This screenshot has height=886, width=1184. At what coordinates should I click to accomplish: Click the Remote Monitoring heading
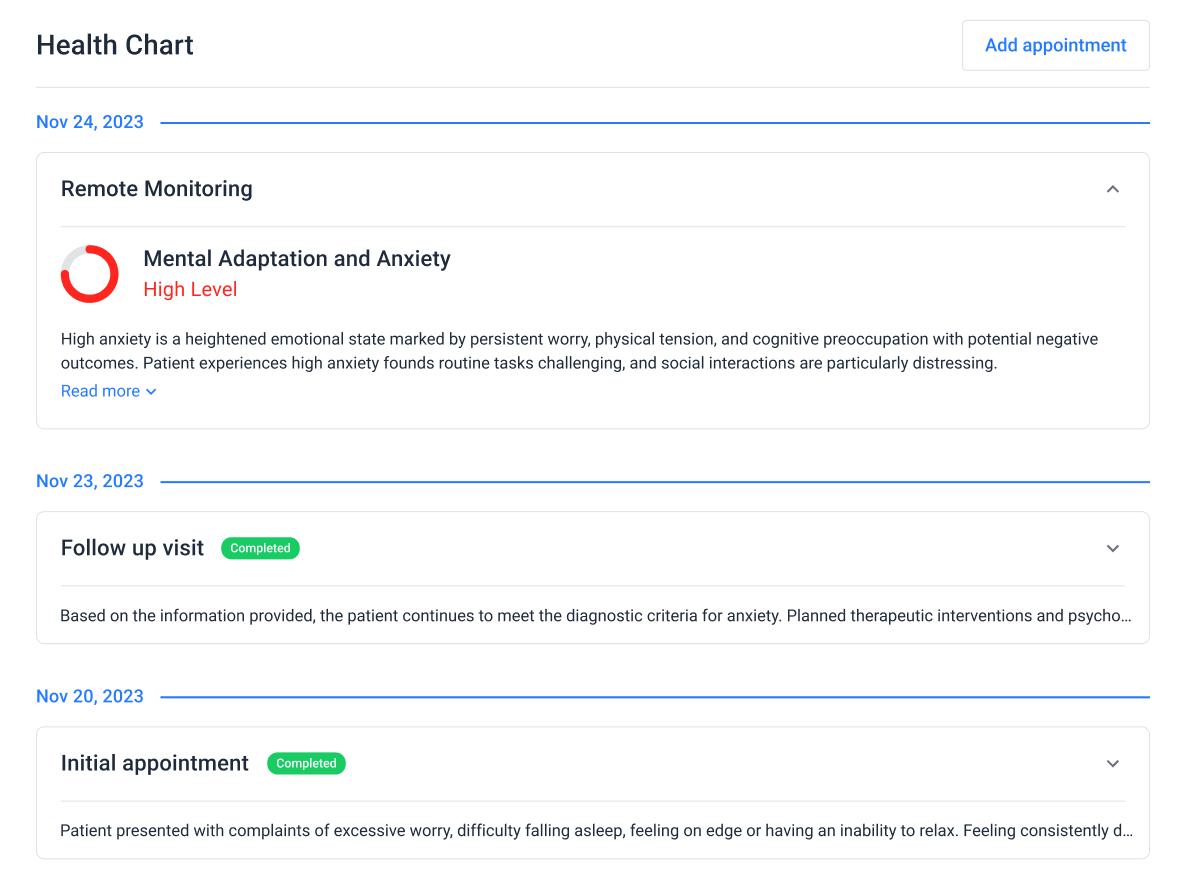pos(157,189)
